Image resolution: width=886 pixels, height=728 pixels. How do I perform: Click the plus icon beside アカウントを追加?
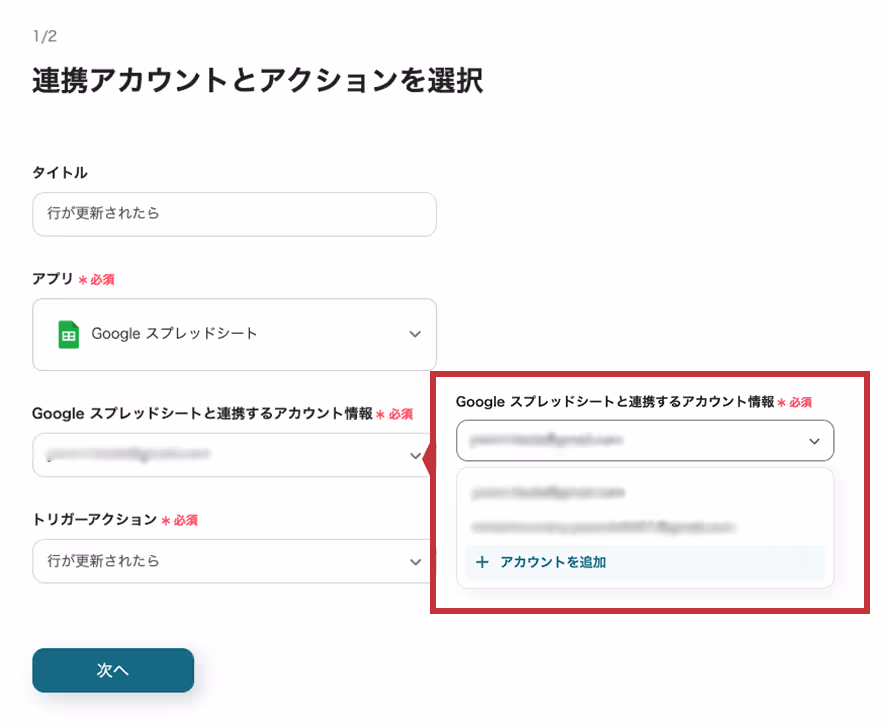[x=482, y=562]
